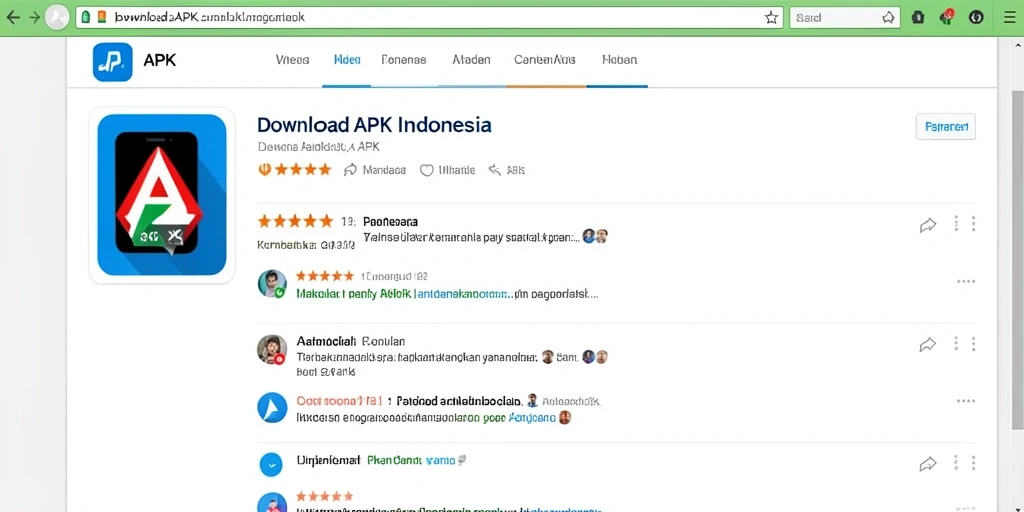
Task: Click the Kembartkar label under first rating
Action: (x=287, y=246)
